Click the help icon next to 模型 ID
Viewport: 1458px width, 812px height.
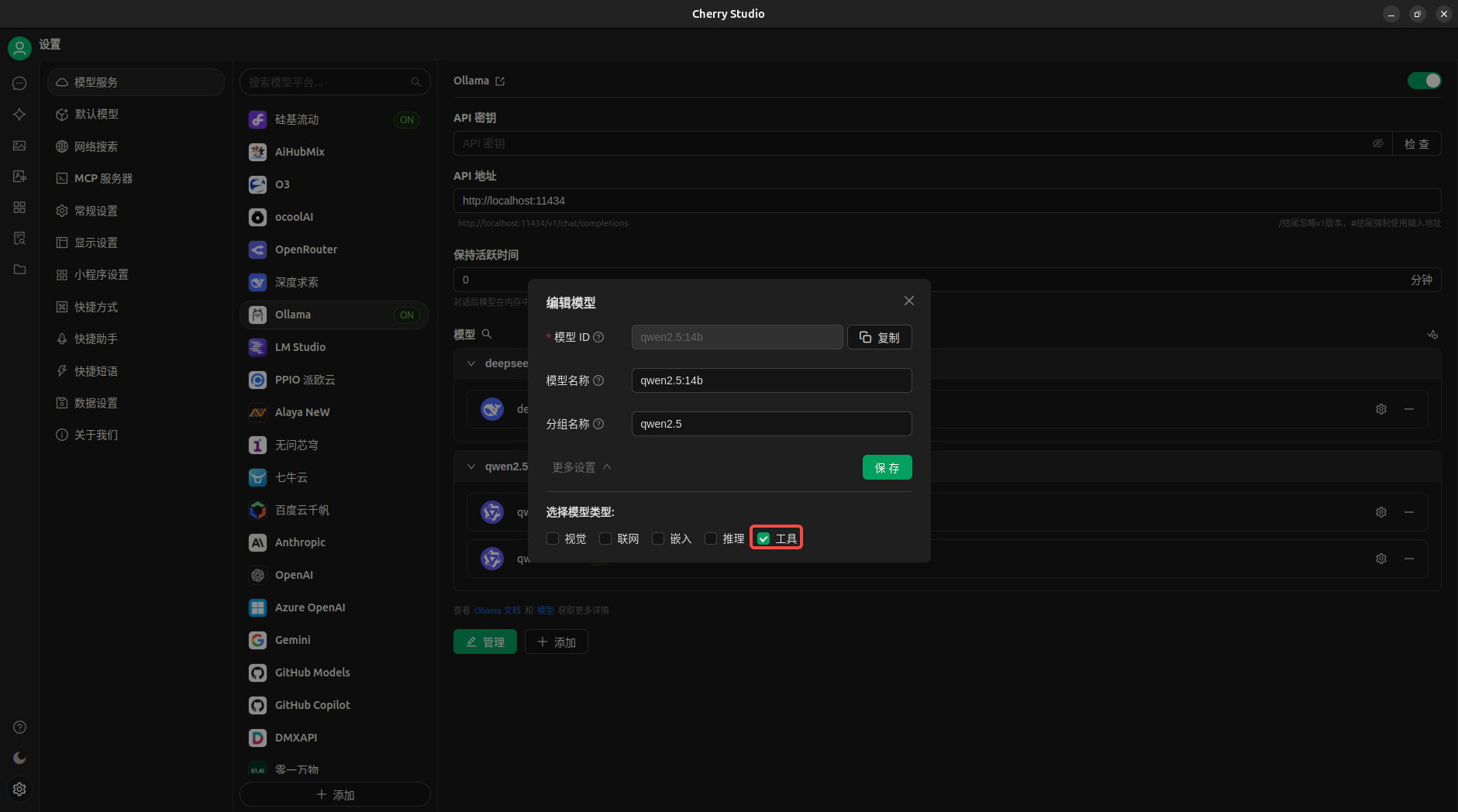(598, 337)
